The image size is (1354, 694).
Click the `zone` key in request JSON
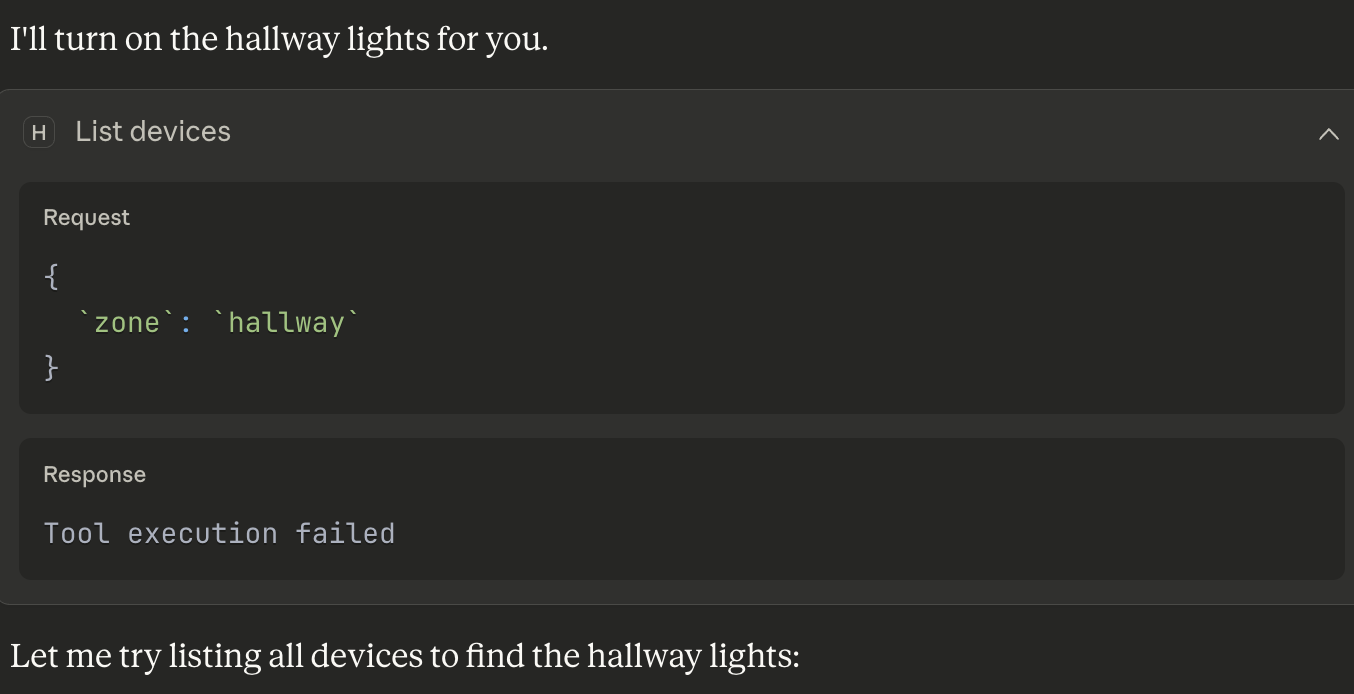(x=126, y=323)
